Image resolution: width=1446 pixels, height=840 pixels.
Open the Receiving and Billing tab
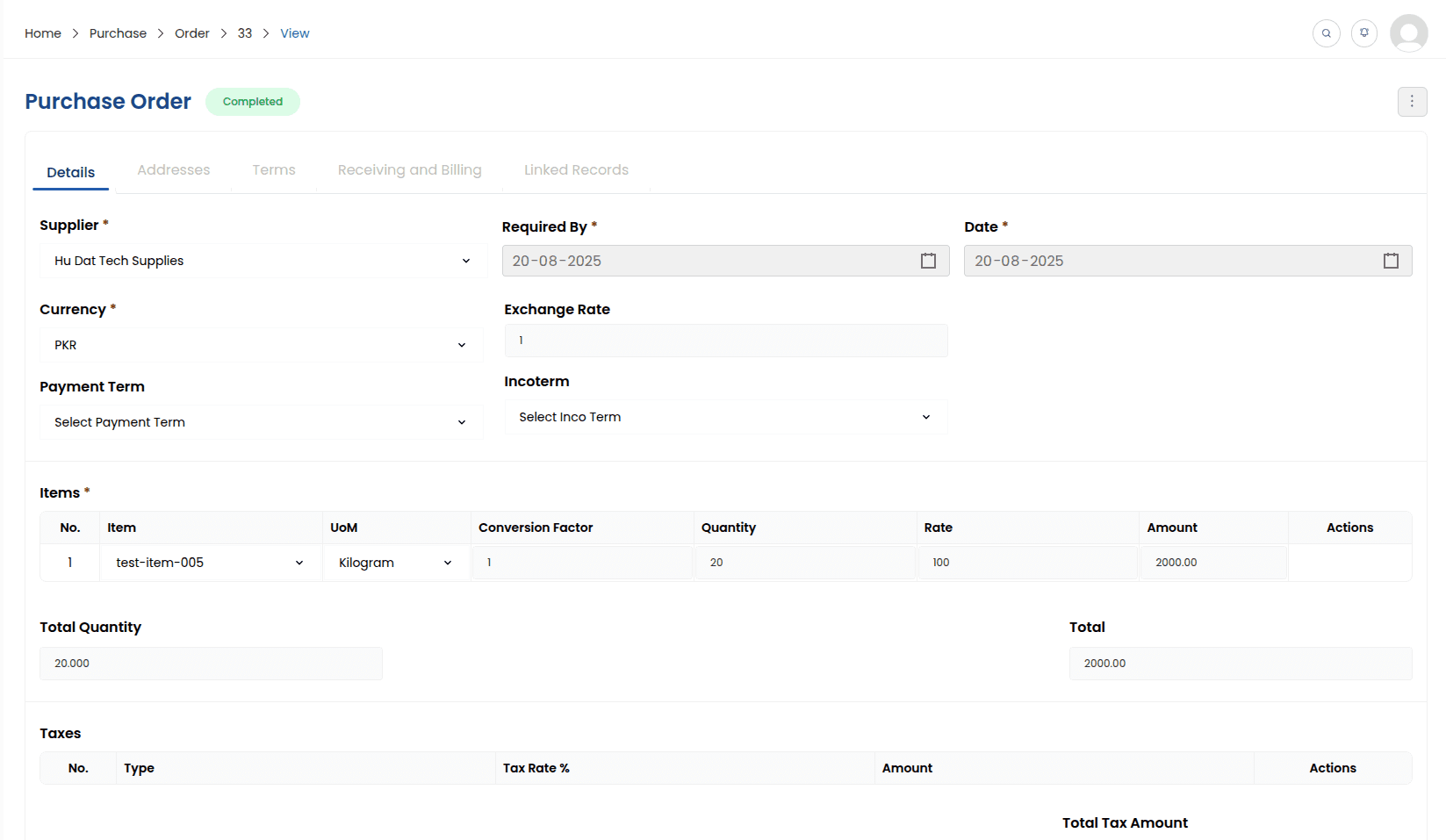pos(409,170)
